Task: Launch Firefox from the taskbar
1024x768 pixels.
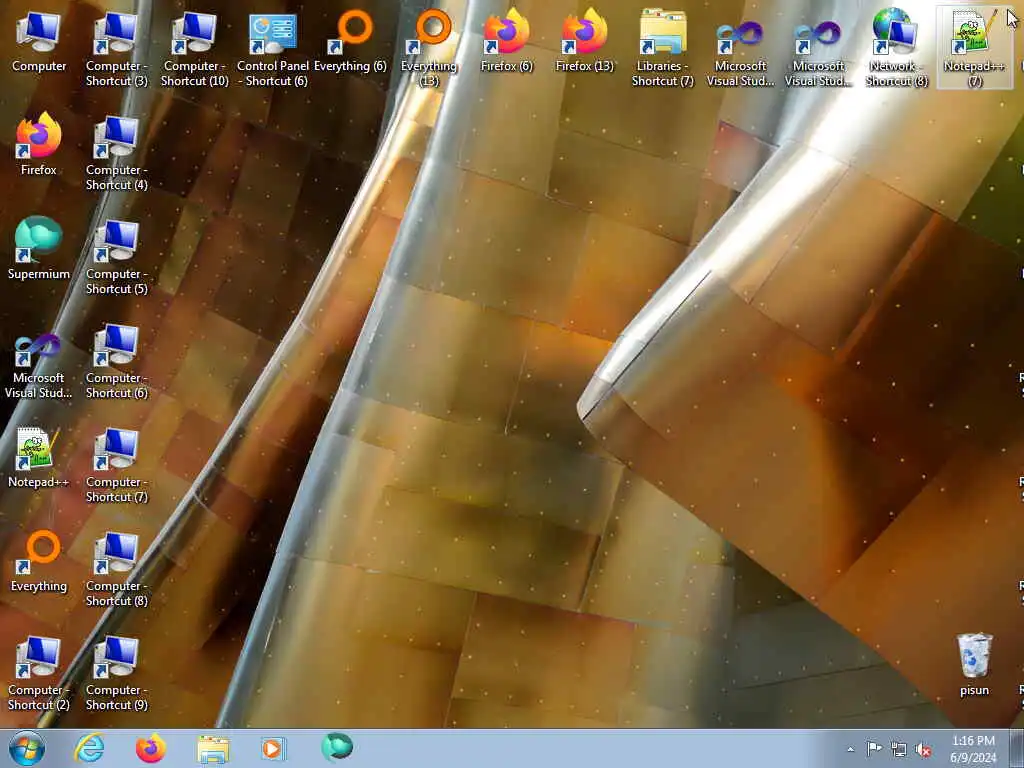Action: pos(151,748)
